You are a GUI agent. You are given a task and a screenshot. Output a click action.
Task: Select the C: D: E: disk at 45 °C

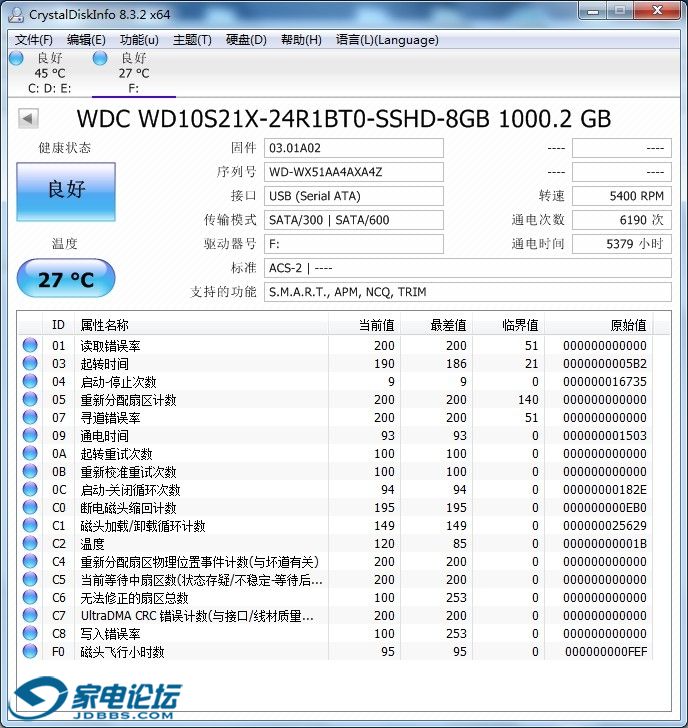click(x=50, y=73)
